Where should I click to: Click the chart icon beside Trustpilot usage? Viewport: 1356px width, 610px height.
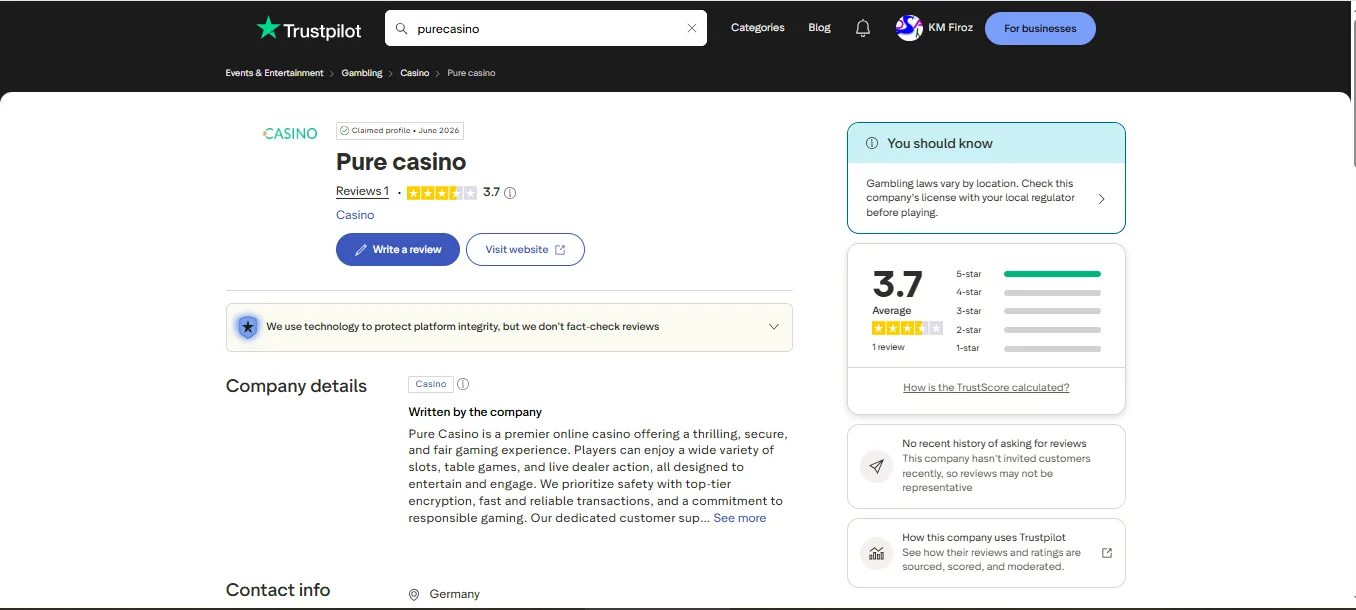[877, 553]
